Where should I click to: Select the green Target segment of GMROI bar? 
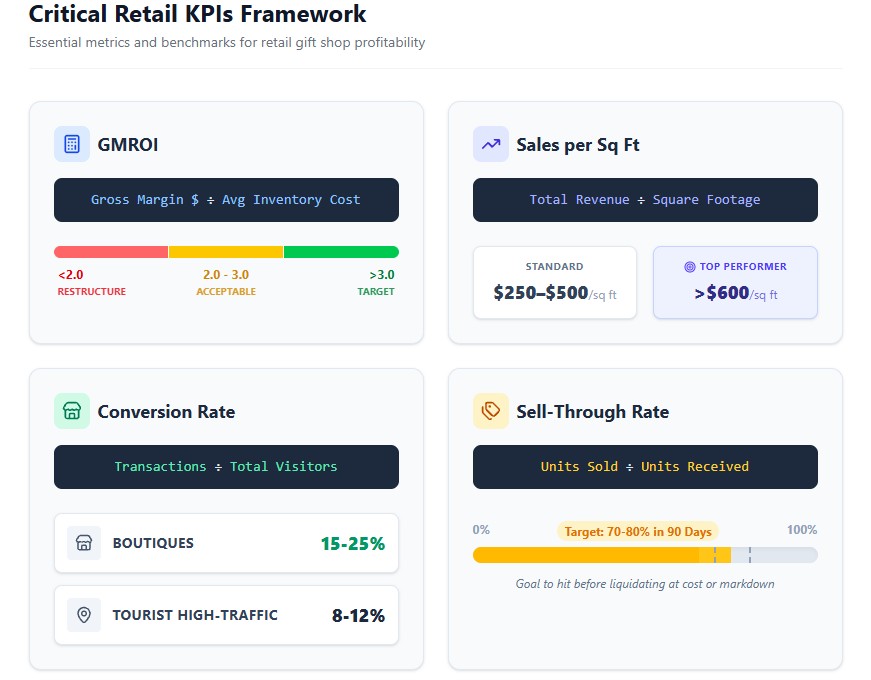pyautogui.click(x=341, y=252)
